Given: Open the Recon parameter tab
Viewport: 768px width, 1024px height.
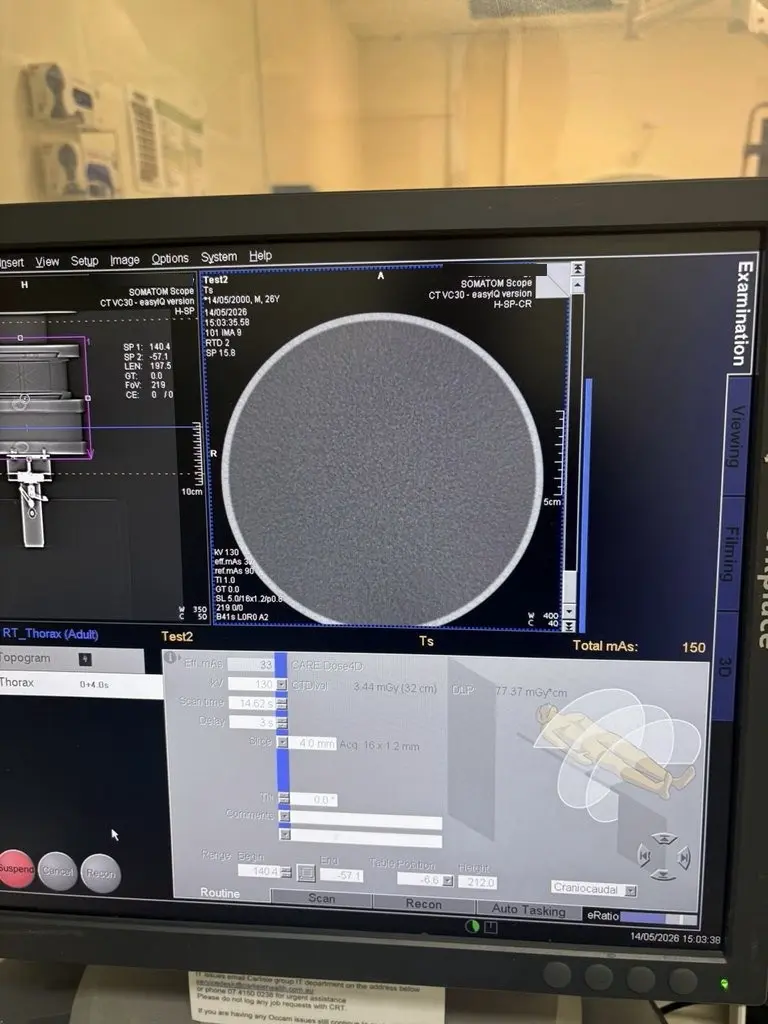Looking at the screenshot, I should 423,904.
